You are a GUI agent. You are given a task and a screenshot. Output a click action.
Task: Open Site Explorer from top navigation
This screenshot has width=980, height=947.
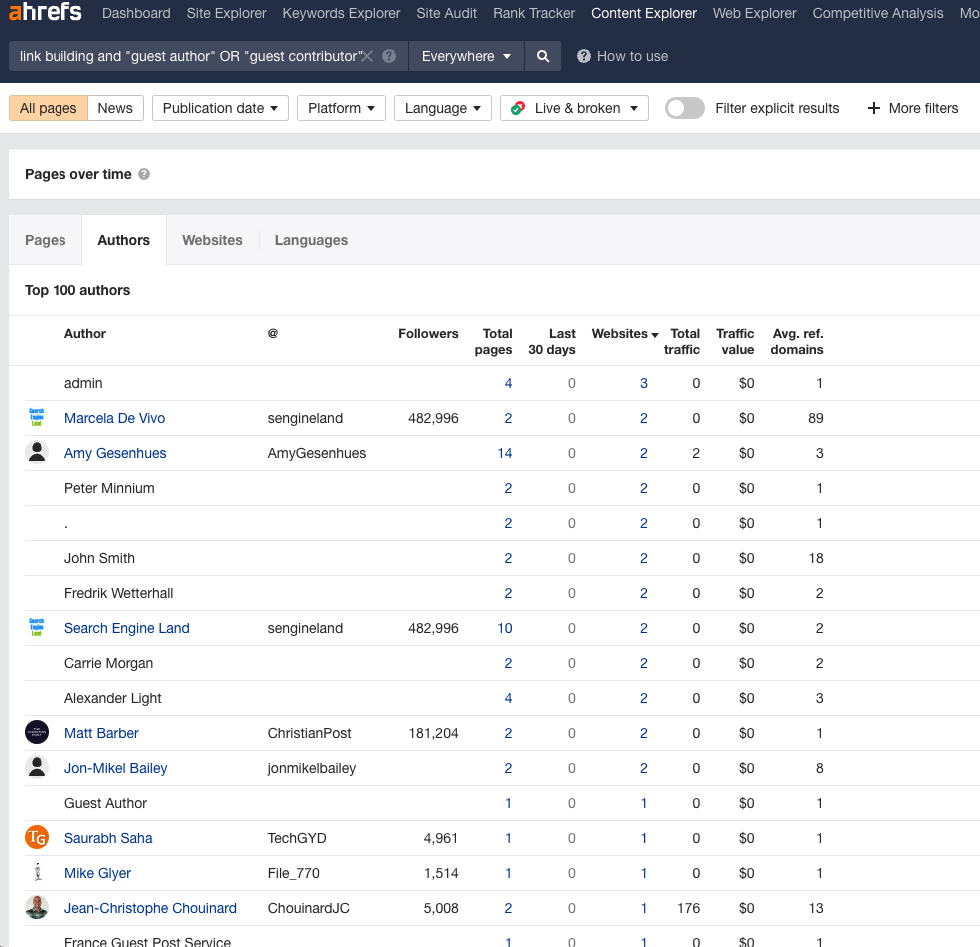[226, 13]
